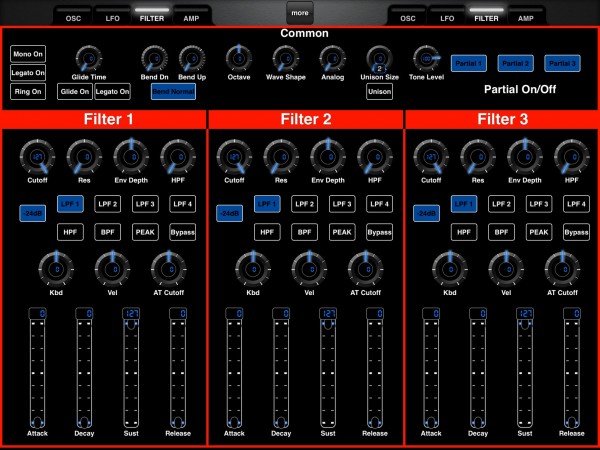Screen dimensions: 600x450
Task: Toggle Legato On next to Glide On
Action: pos(112,91)
